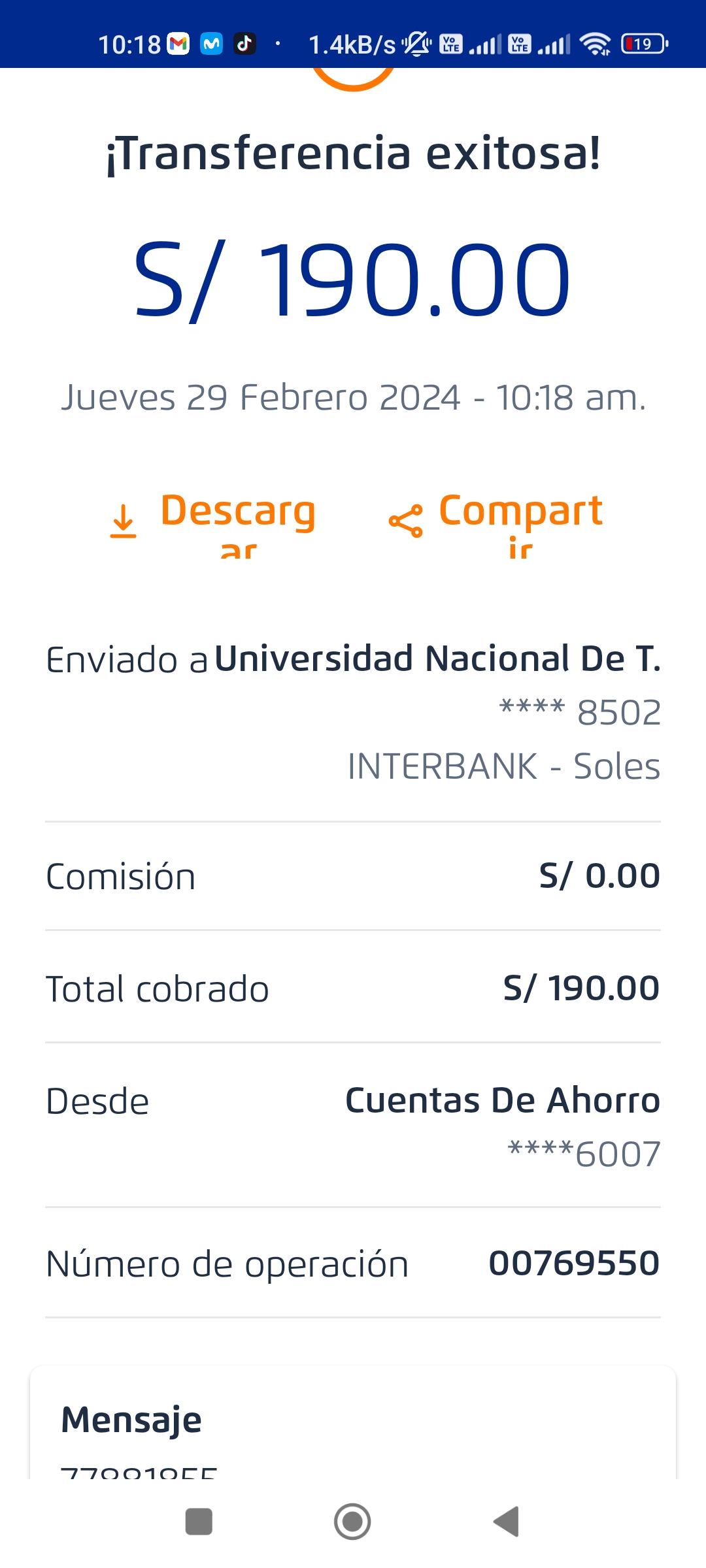
Task: Tap the recent apps square button
Action: [x=199, y=1522]
